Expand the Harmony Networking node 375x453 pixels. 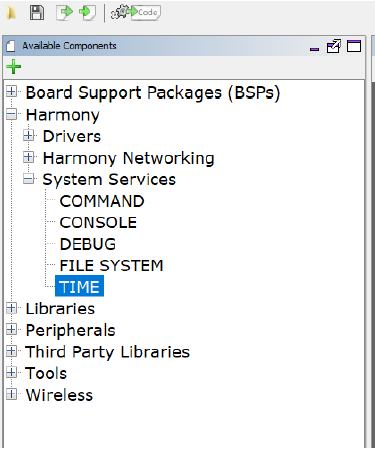tap(29, 157)
